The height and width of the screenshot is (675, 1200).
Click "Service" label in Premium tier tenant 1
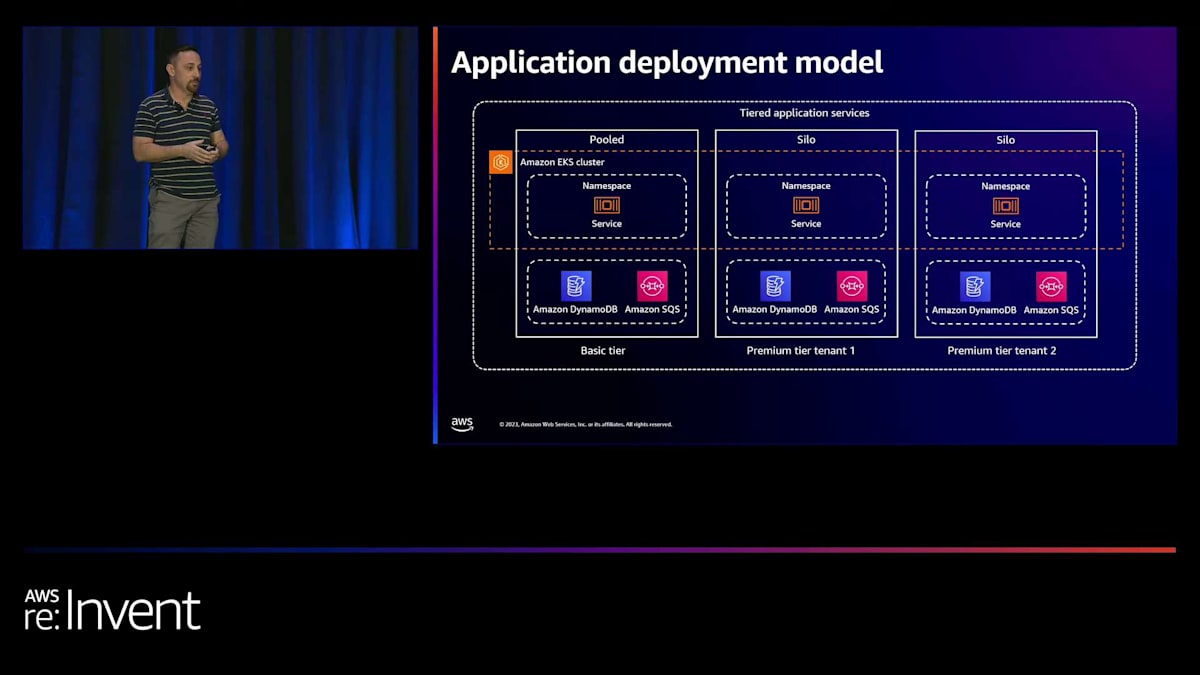pyautogui.click(x=806, y=224)
